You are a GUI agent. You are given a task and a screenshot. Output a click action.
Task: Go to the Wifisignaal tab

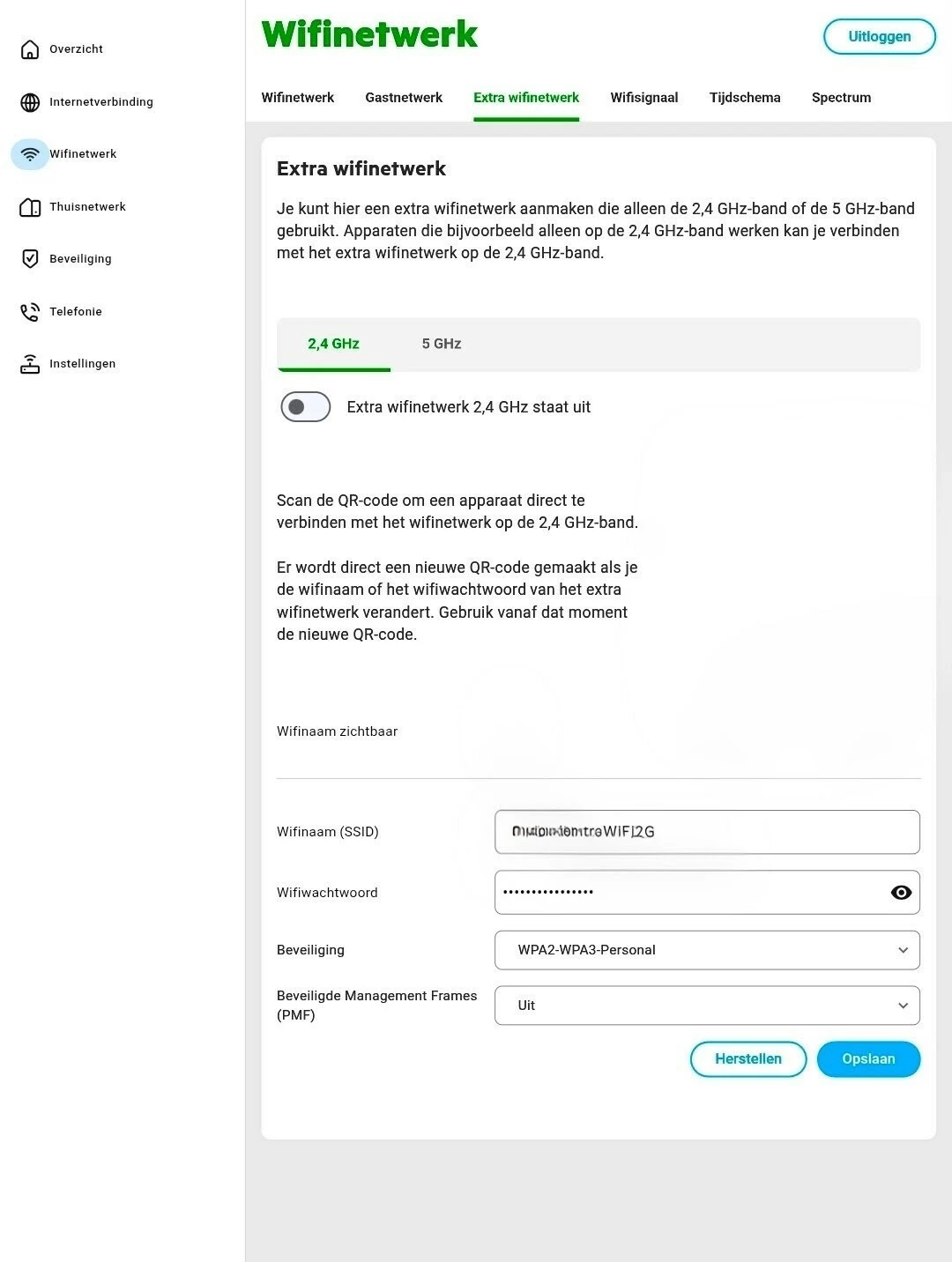tap(644, 98)
